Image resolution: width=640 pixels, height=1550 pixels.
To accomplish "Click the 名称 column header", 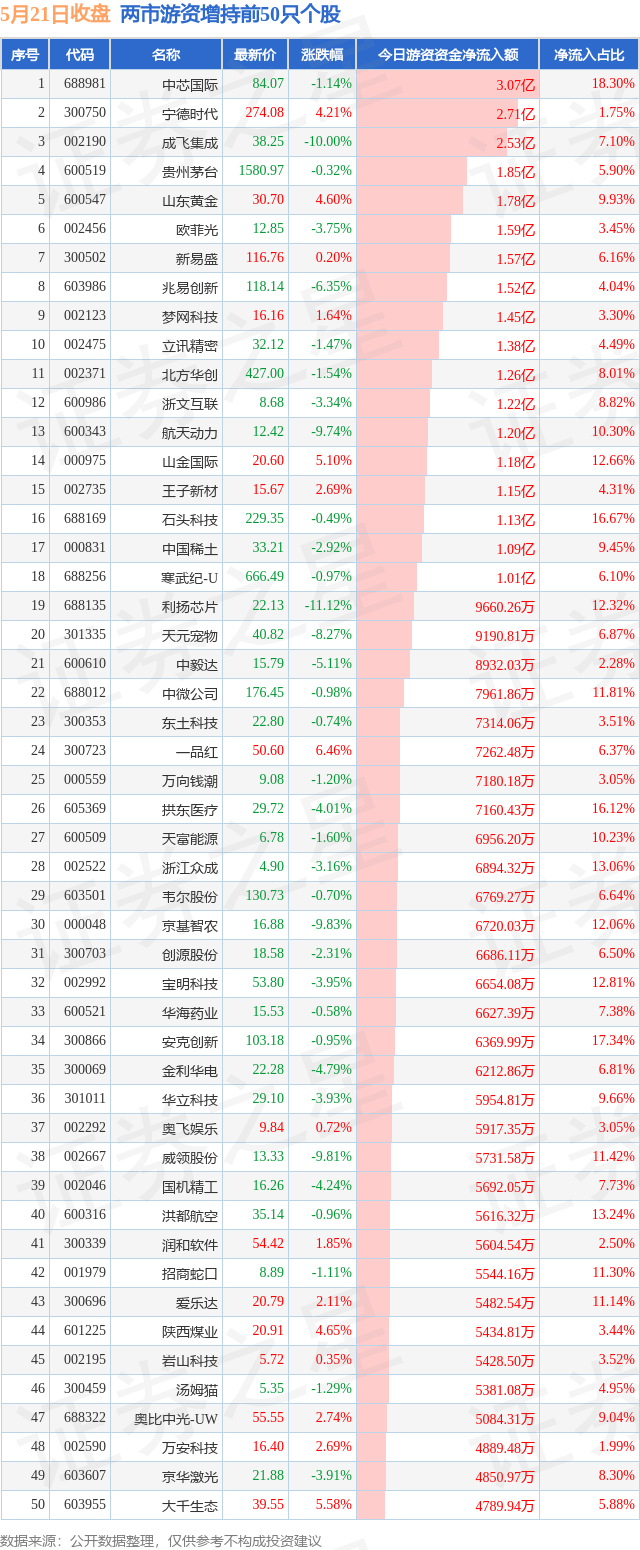I will coord(166,55).
